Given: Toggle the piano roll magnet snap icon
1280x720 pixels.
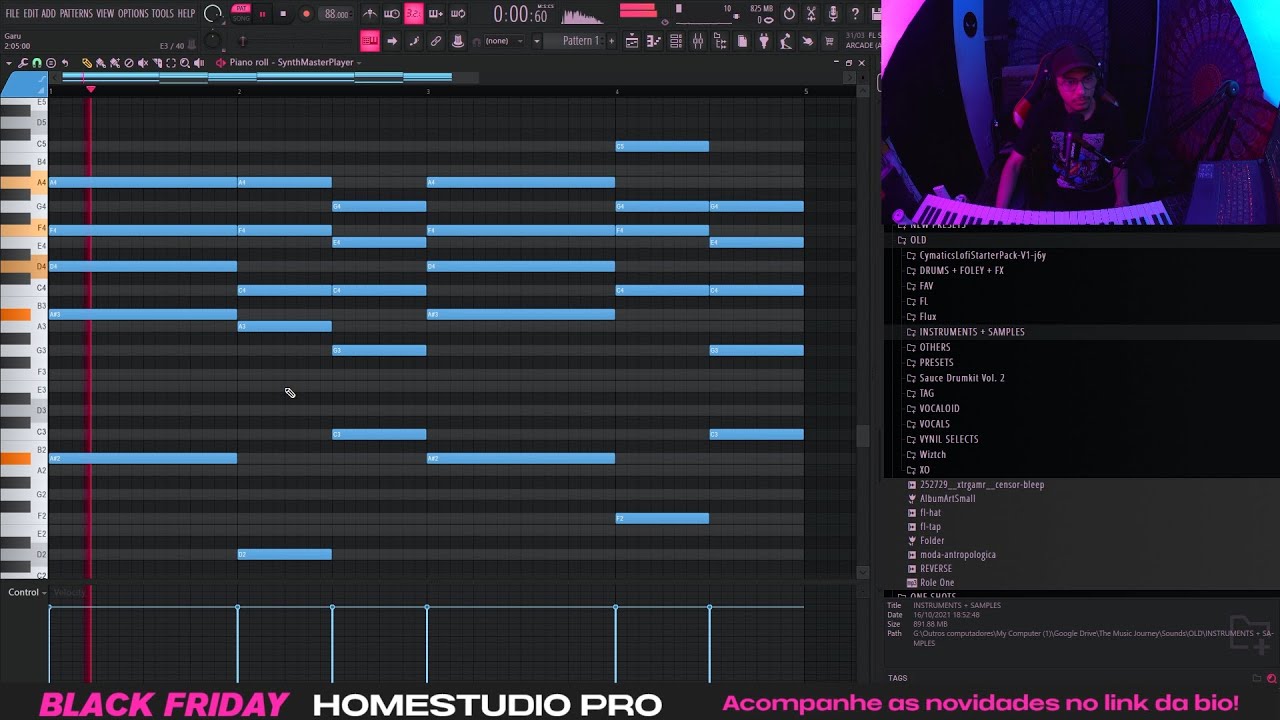Looking at the screenshot, I should pos(37,63).
